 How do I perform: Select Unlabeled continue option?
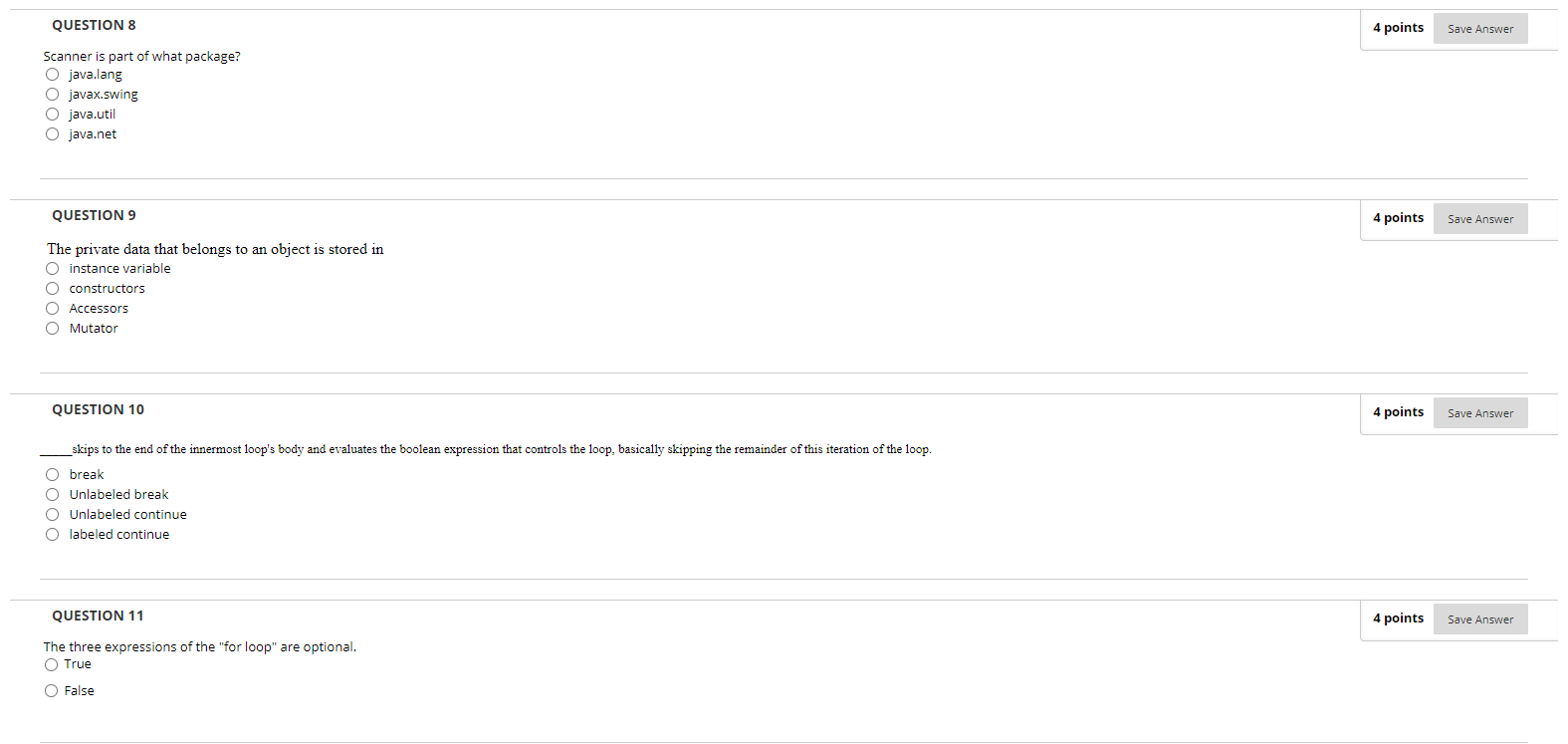coord(52,515)
